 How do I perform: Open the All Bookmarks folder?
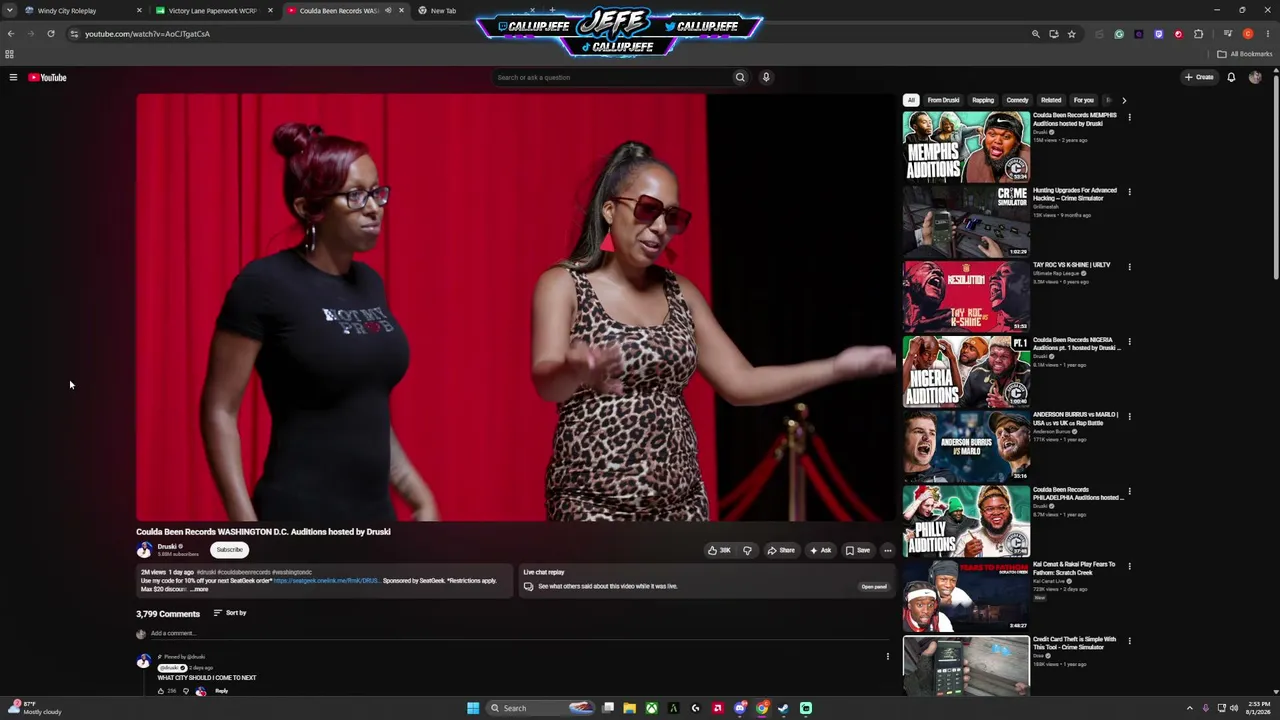point(1244,54)
